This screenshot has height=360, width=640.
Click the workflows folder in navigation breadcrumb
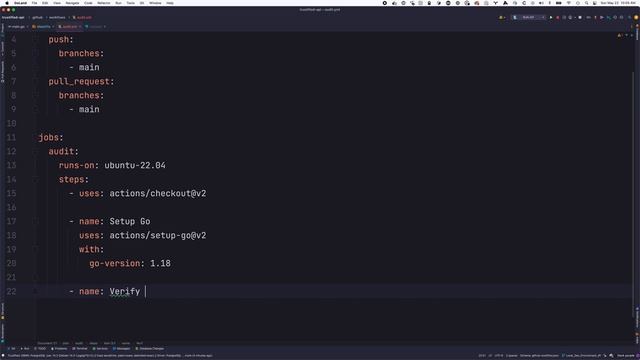click(x=57, y=18)
